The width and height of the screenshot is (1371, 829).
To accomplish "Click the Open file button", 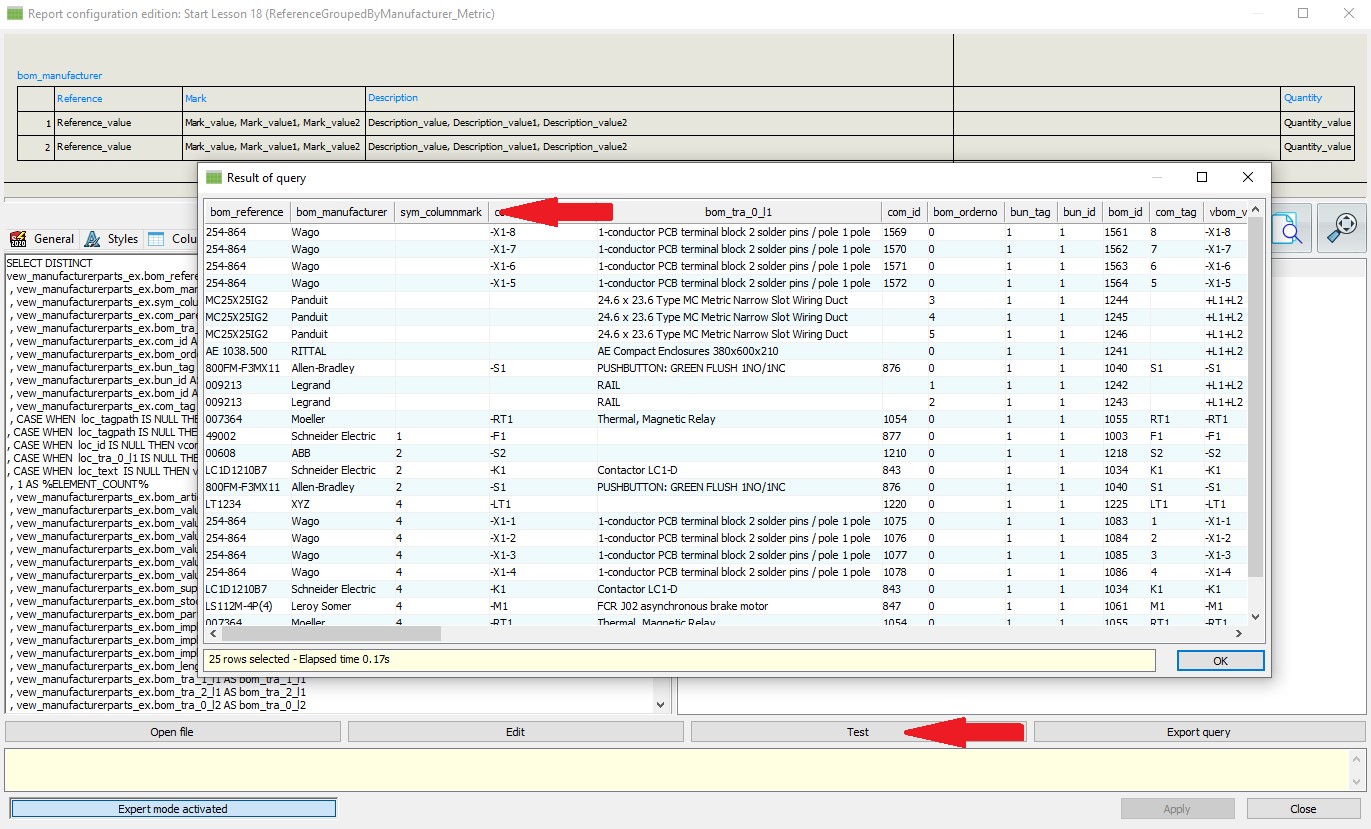I will (171, 731).
